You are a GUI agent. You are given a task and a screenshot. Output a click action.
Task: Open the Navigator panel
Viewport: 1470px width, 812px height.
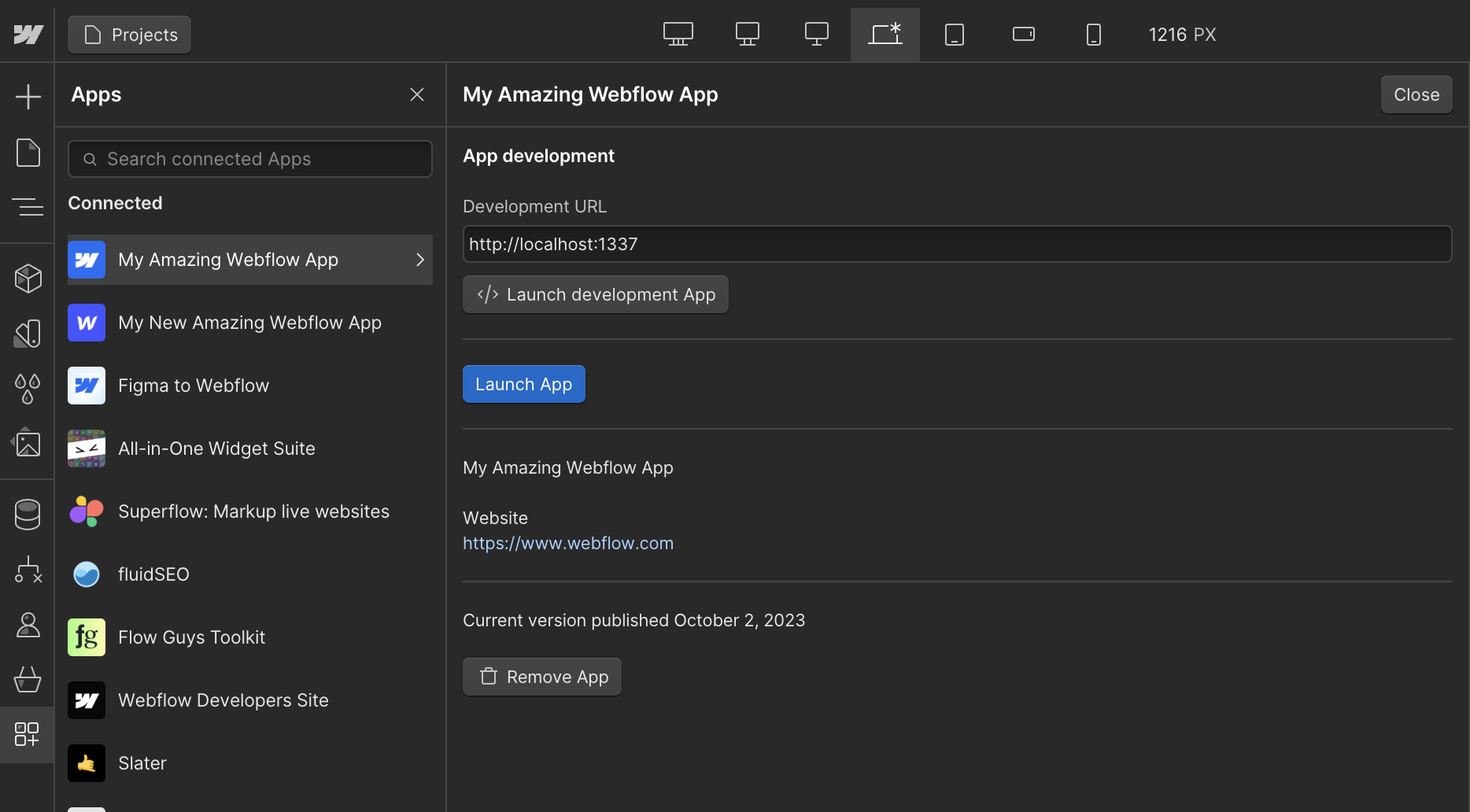tap(28, 207)
